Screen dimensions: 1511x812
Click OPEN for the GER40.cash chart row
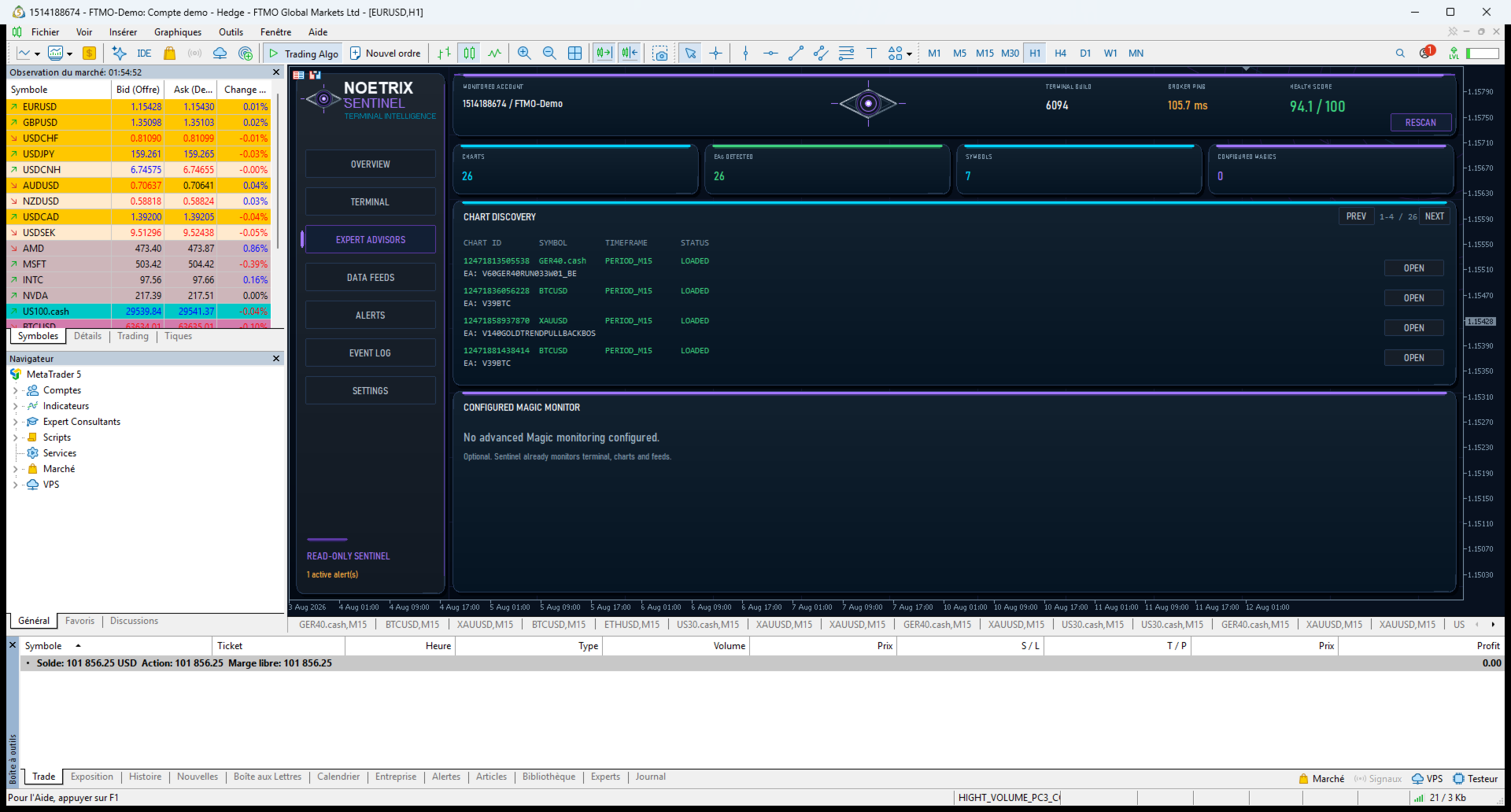[x=1413, y=268]
